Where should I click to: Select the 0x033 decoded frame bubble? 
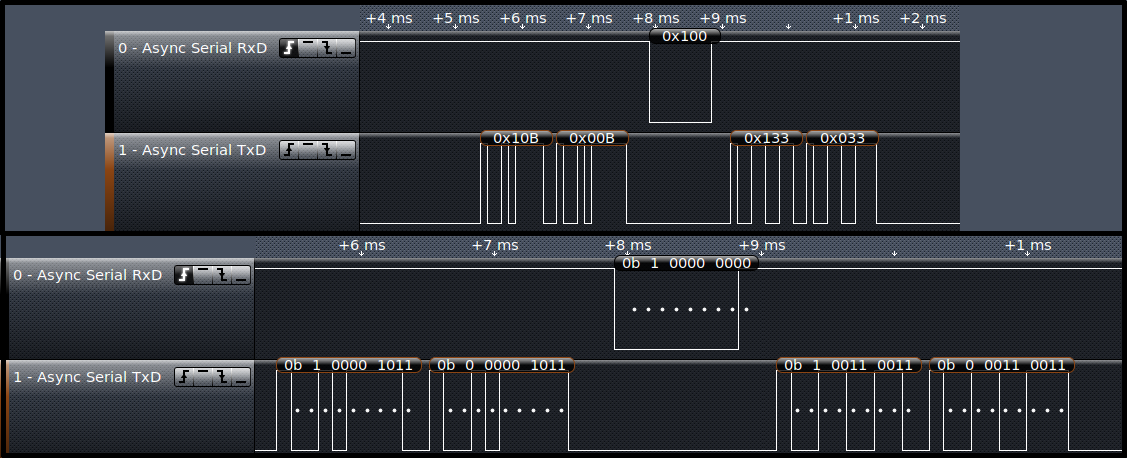842,138
